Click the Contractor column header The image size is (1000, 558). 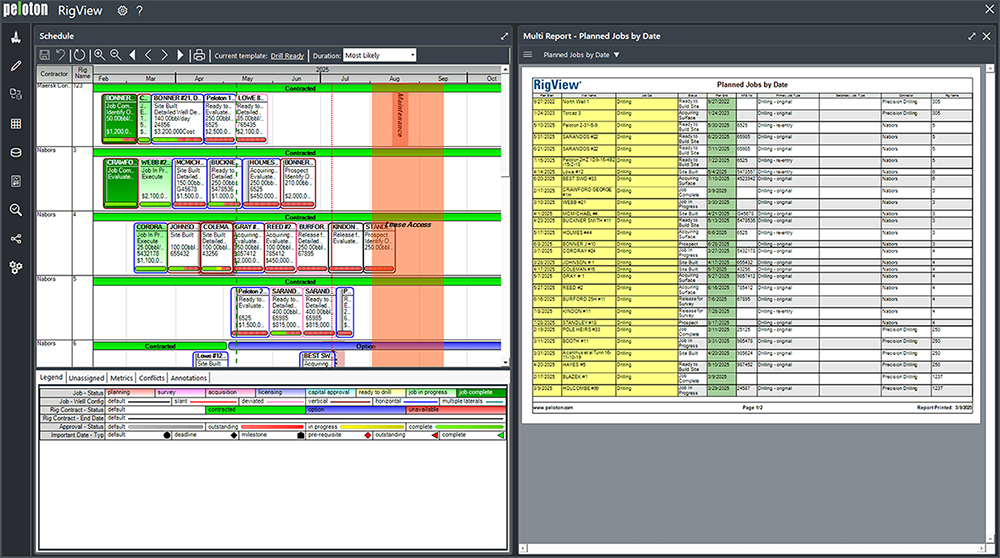click(53, 74)
